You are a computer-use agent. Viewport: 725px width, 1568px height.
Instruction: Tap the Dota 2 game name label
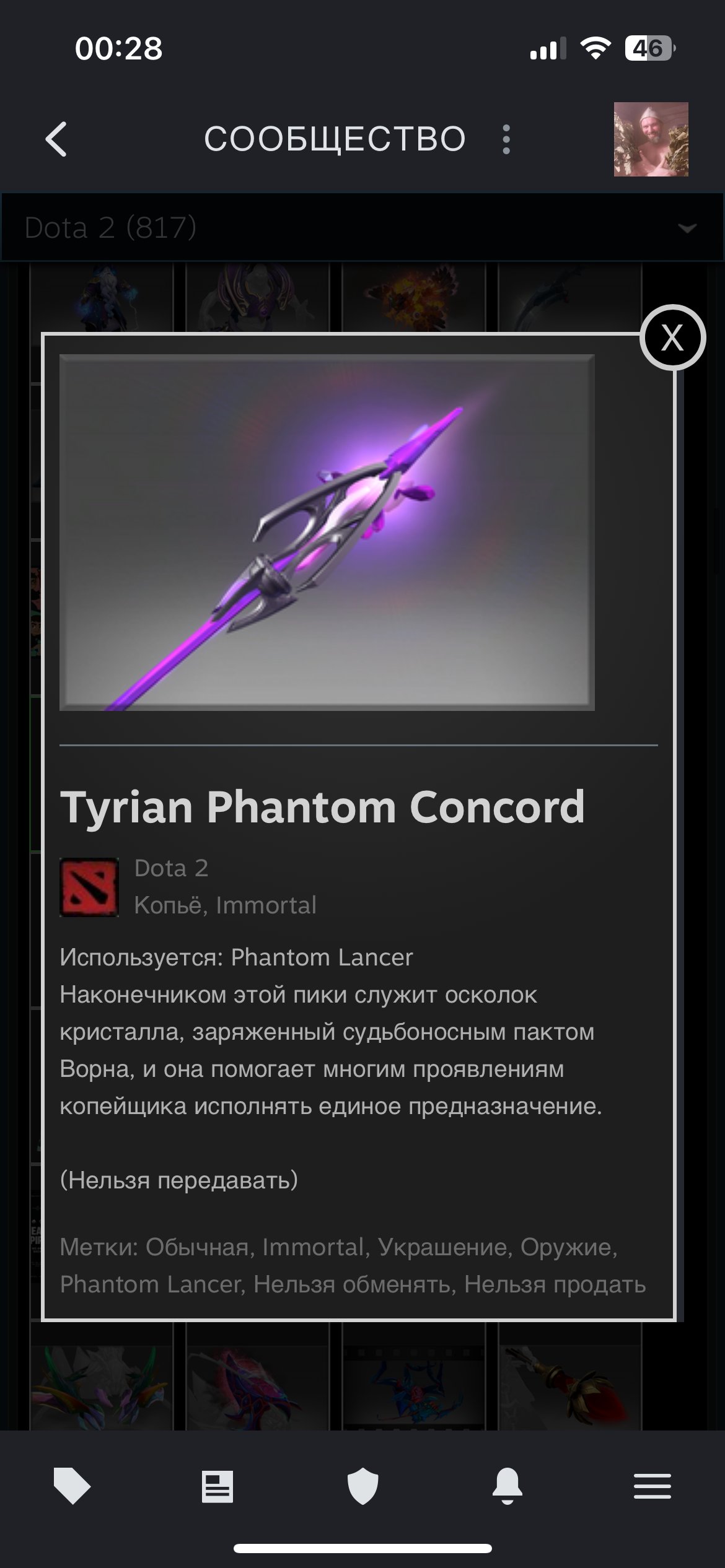coord(171,868)
